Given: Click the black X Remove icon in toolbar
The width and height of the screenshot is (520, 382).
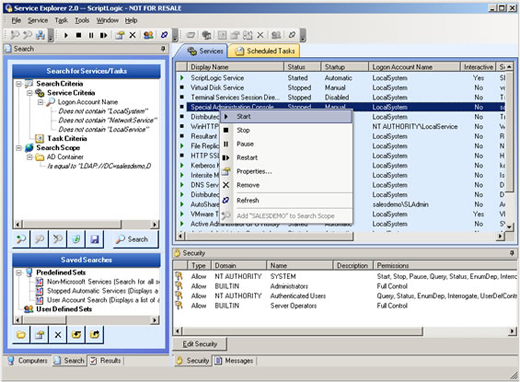Looking at the screenshot, I should 132,35.
